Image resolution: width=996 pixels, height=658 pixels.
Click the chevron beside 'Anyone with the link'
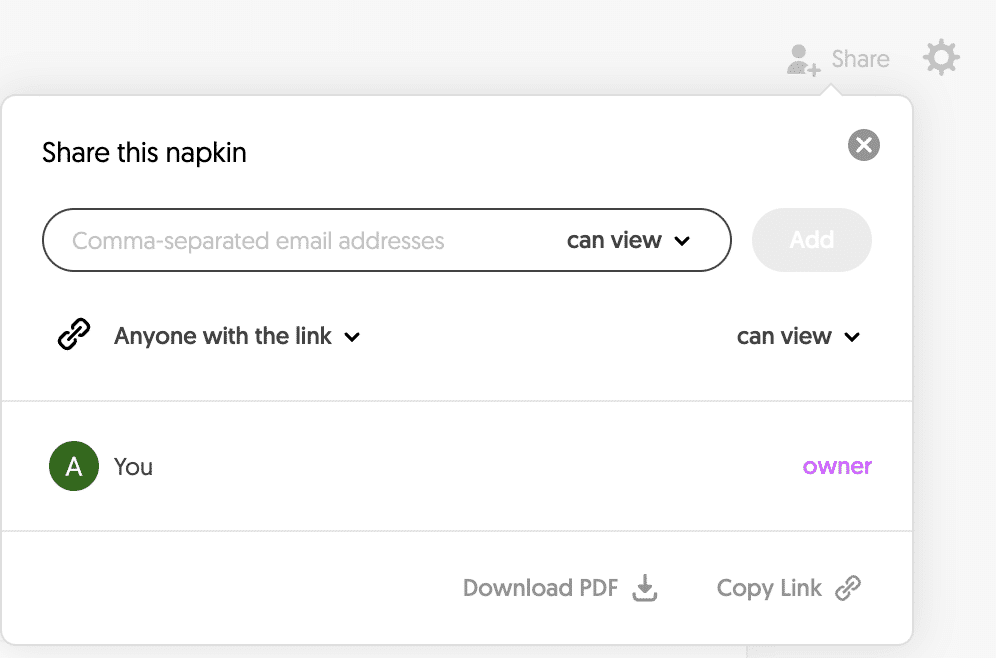click(x=352, y=338)
